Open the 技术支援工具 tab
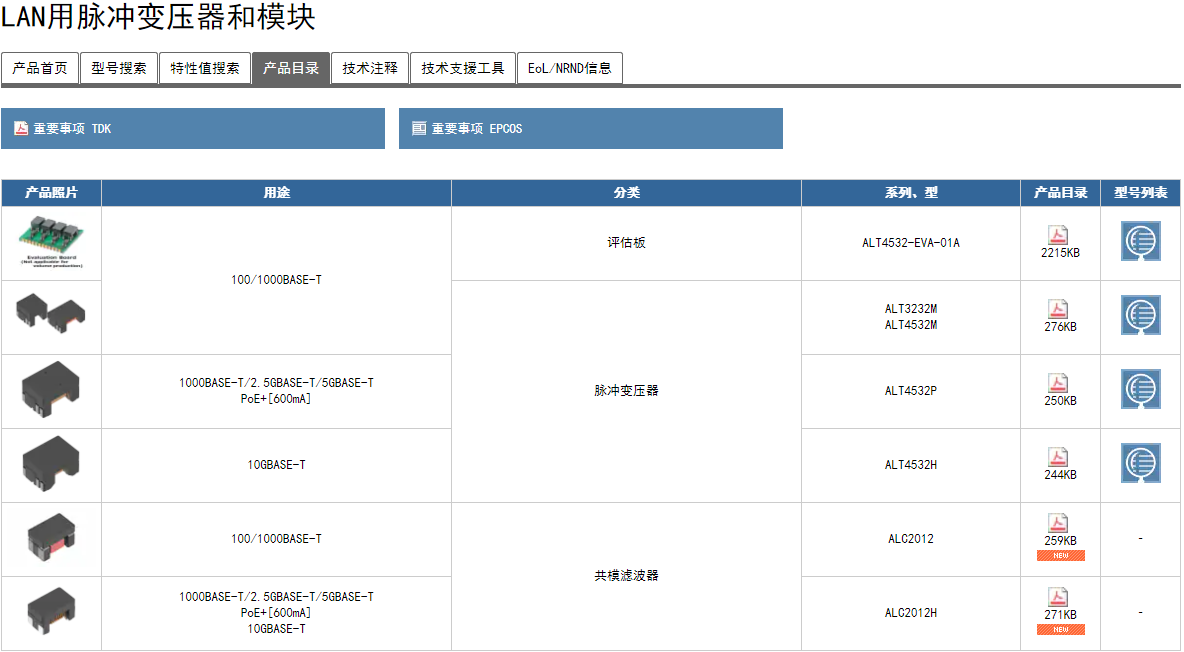The image size is (1184, 652). pos(463,68)
